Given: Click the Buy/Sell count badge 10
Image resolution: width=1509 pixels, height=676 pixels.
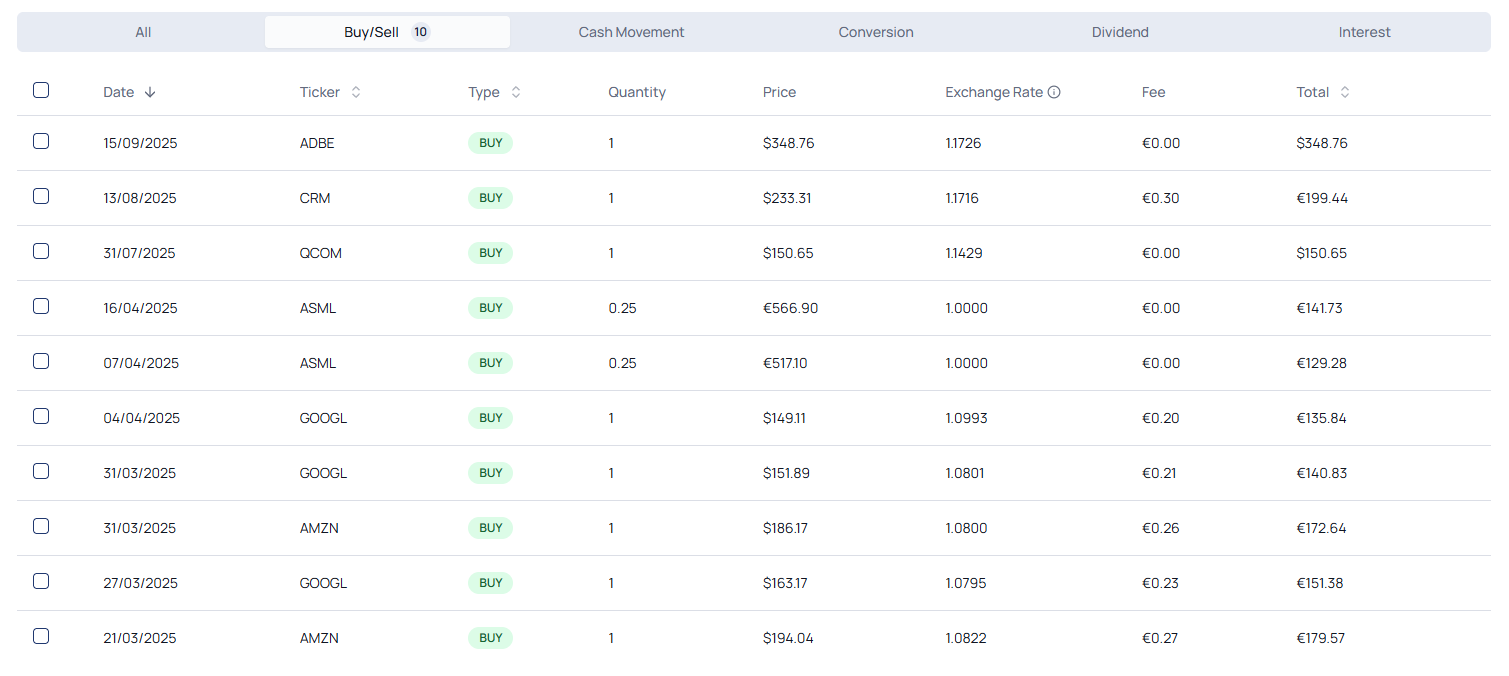Looking at the screenshot, I should pos(421,32).
